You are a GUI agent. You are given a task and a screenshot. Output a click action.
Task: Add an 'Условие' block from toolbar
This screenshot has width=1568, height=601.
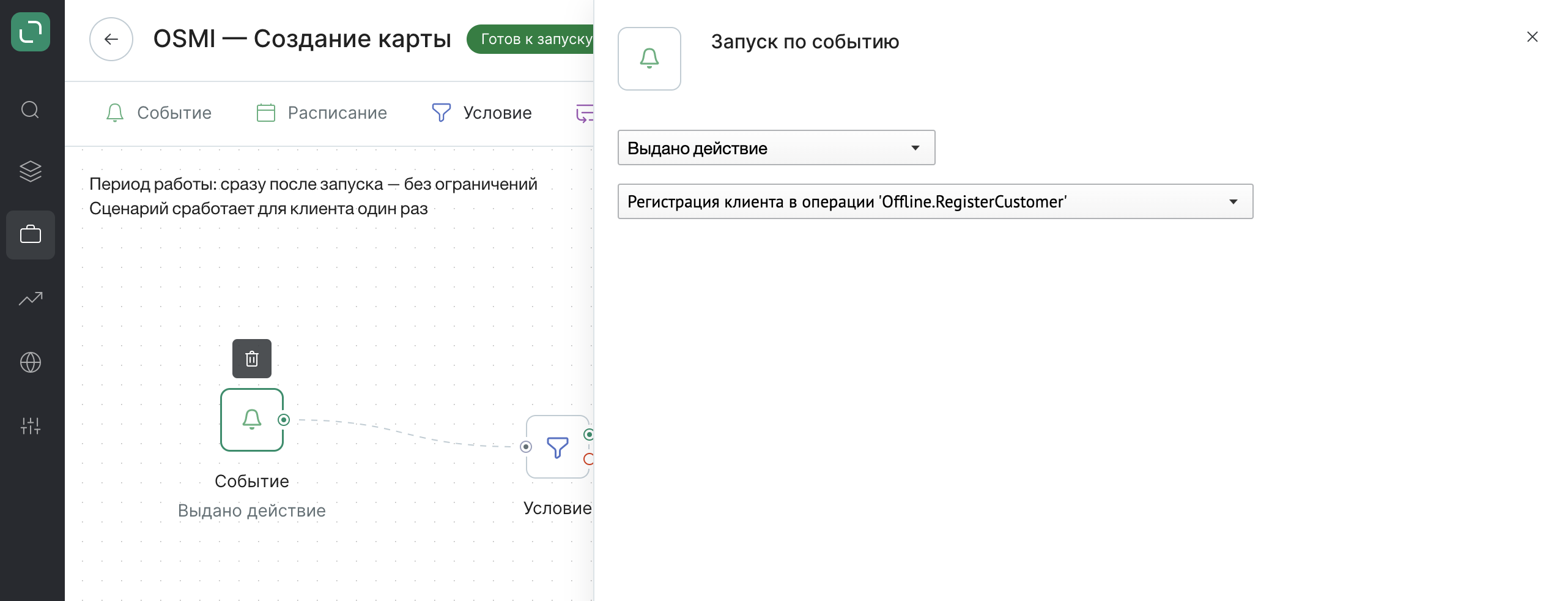[482, 113]
